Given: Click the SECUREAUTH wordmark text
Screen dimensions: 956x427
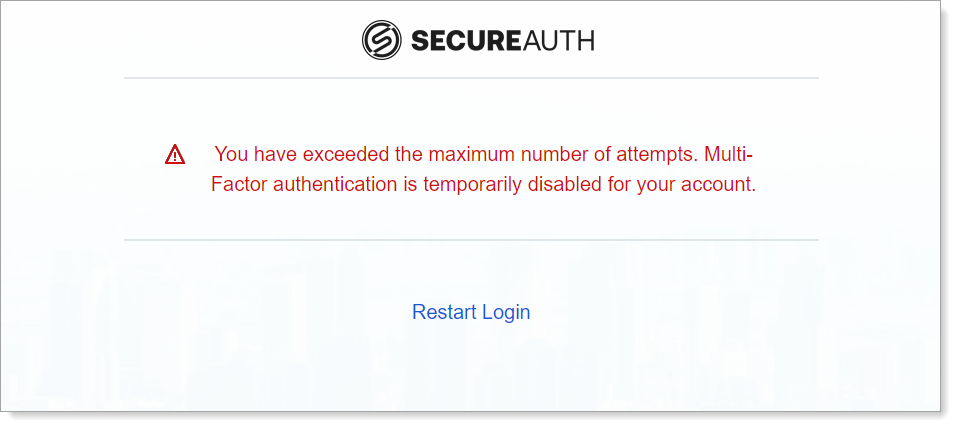Looking at the screenshot, I should point(503,41).
